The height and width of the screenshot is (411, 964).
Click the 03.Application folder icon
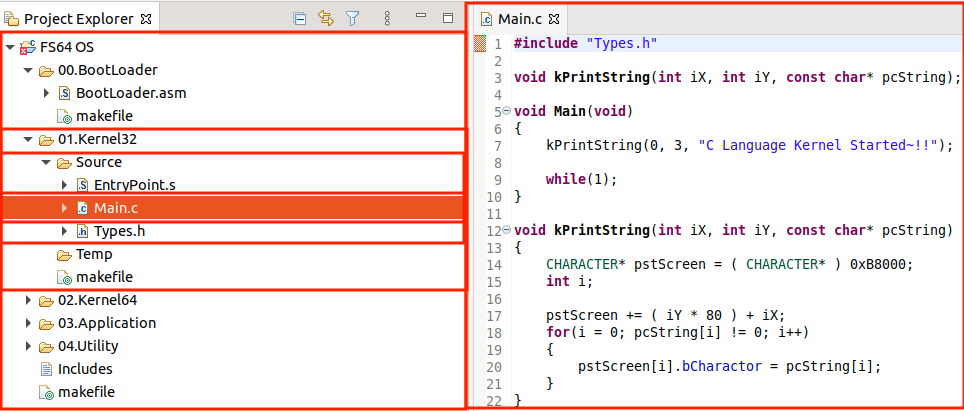pos(45,323)
